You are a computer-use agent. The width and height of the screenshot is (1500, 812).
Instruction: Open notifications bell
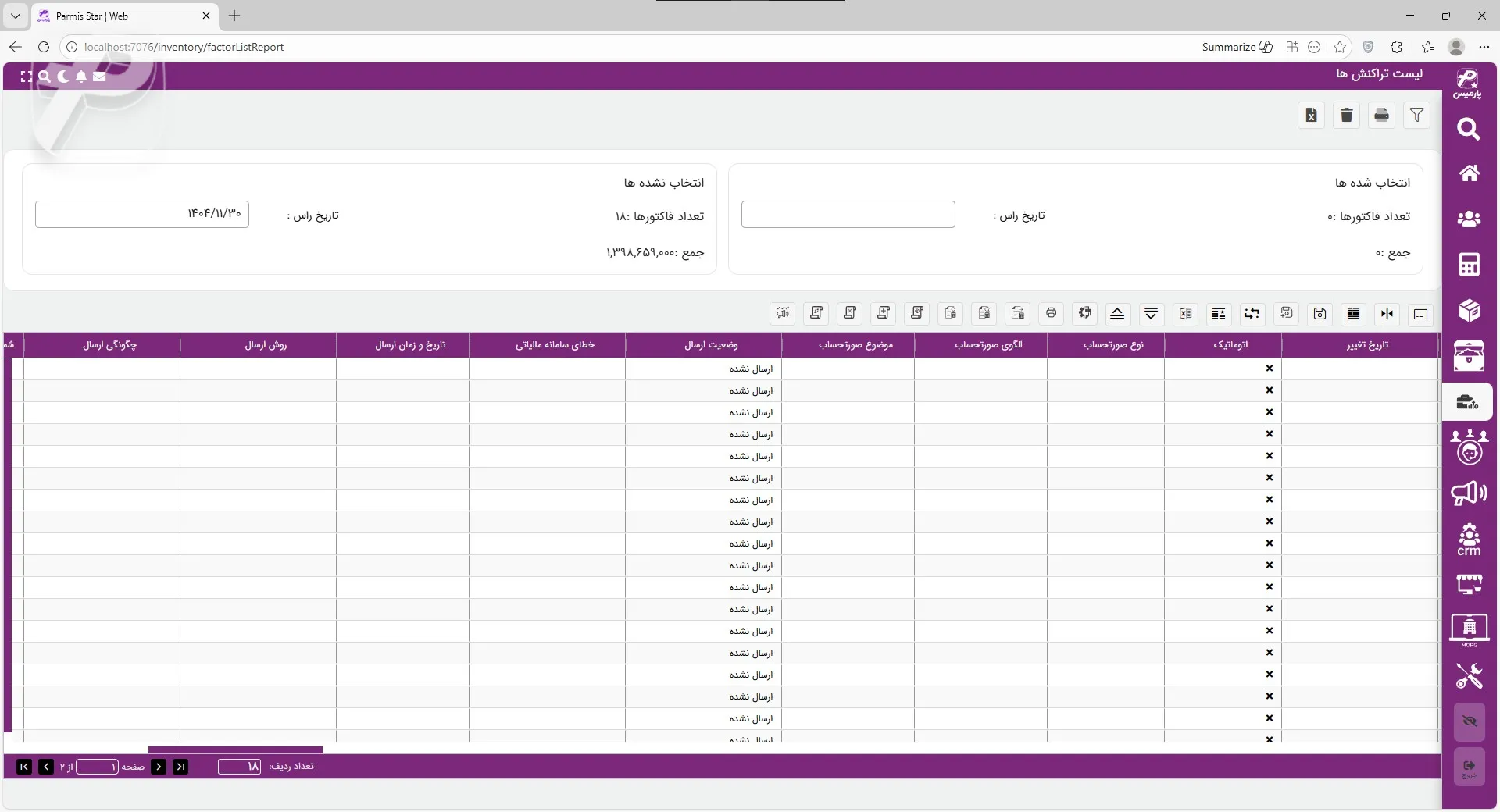click(x=81, y=77)
